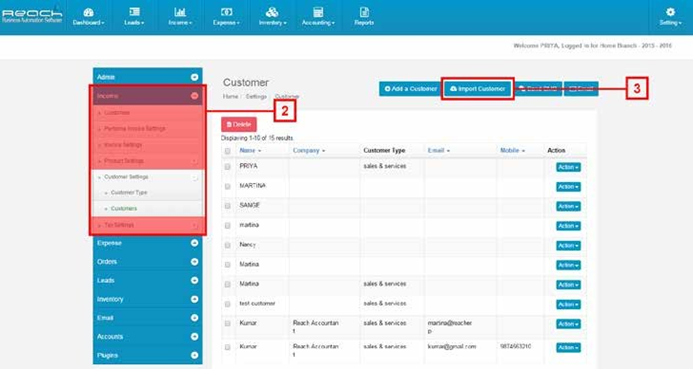Open the Reports document icon
The width and height of the screenshot is (693, 369).
pos(364,12)
